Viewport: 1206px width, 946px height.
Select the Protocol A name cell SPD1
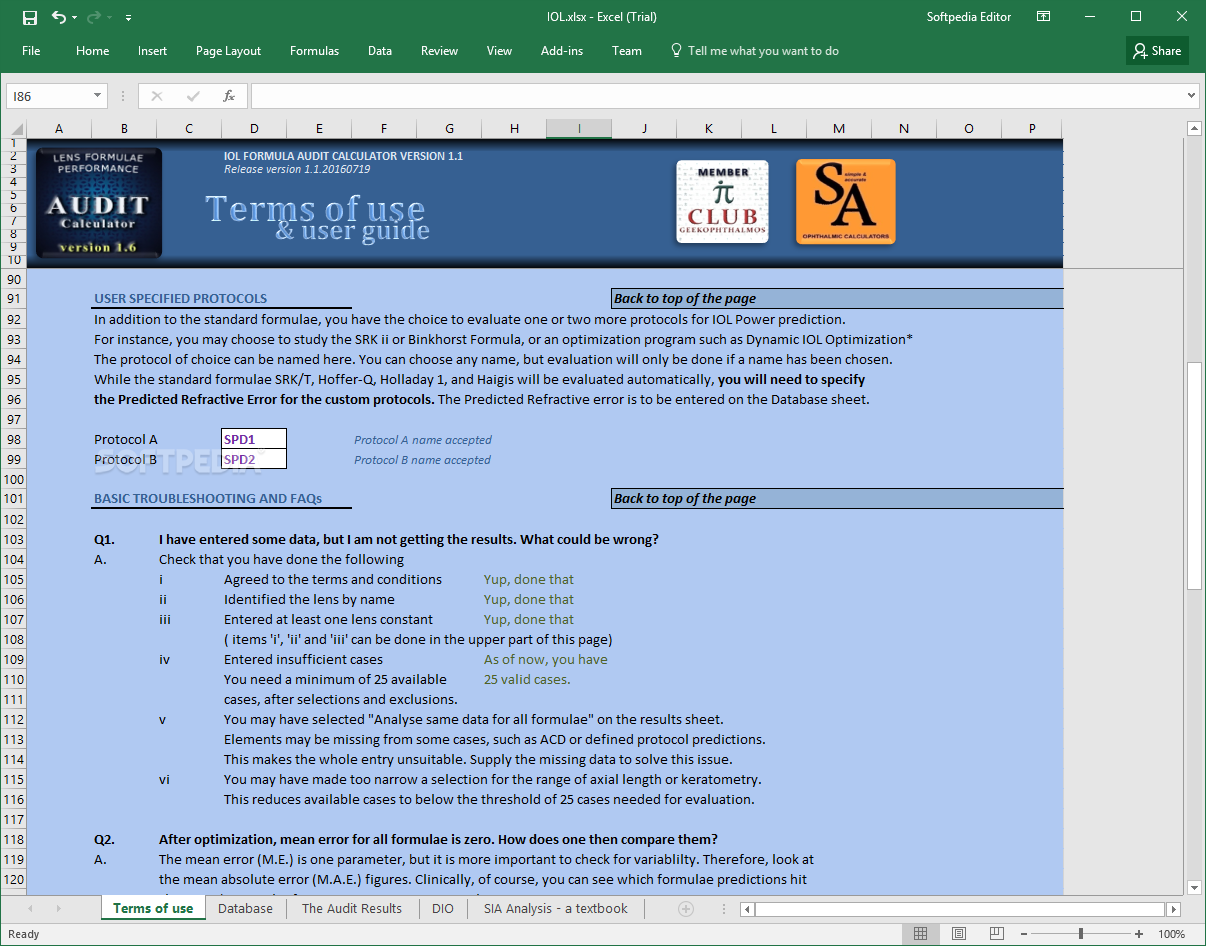click(x=254, y=439)
